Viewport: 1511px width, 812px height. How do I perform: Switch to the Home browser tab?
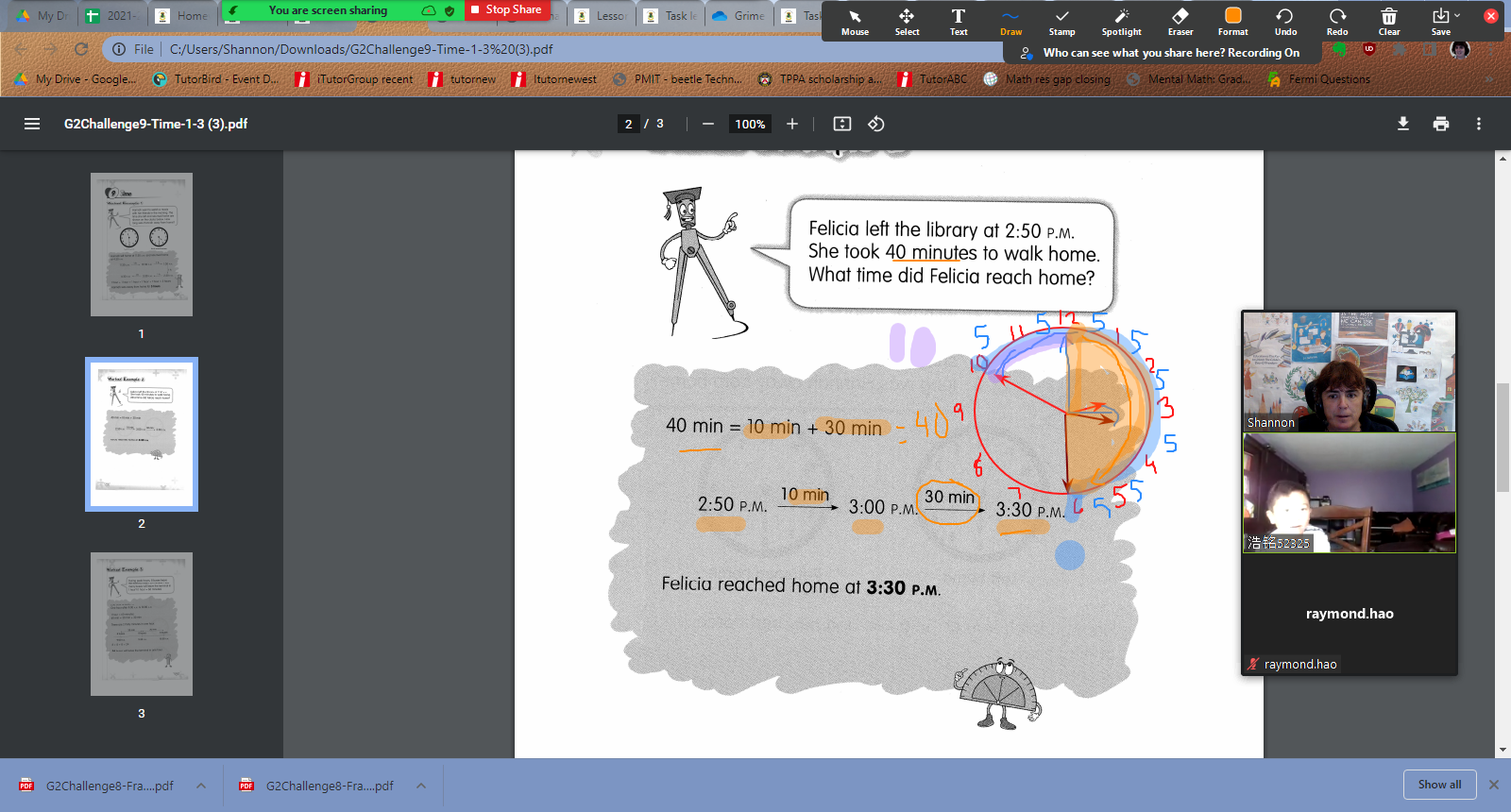click(181, 15)
